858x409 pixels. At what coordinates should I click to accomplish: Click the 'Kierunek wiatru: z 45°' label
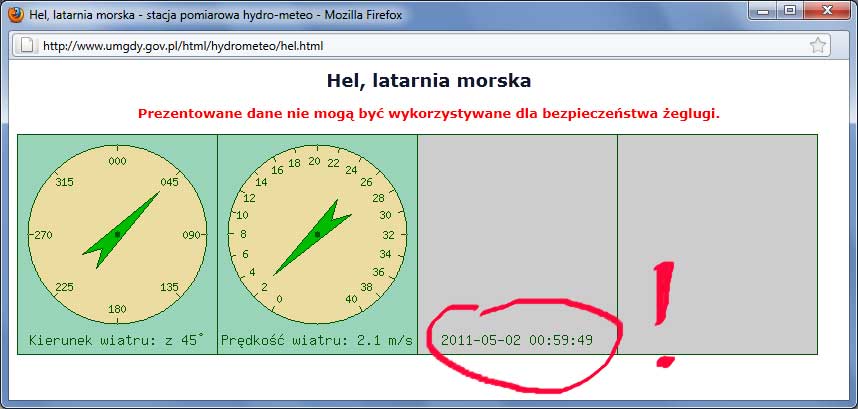117,340
